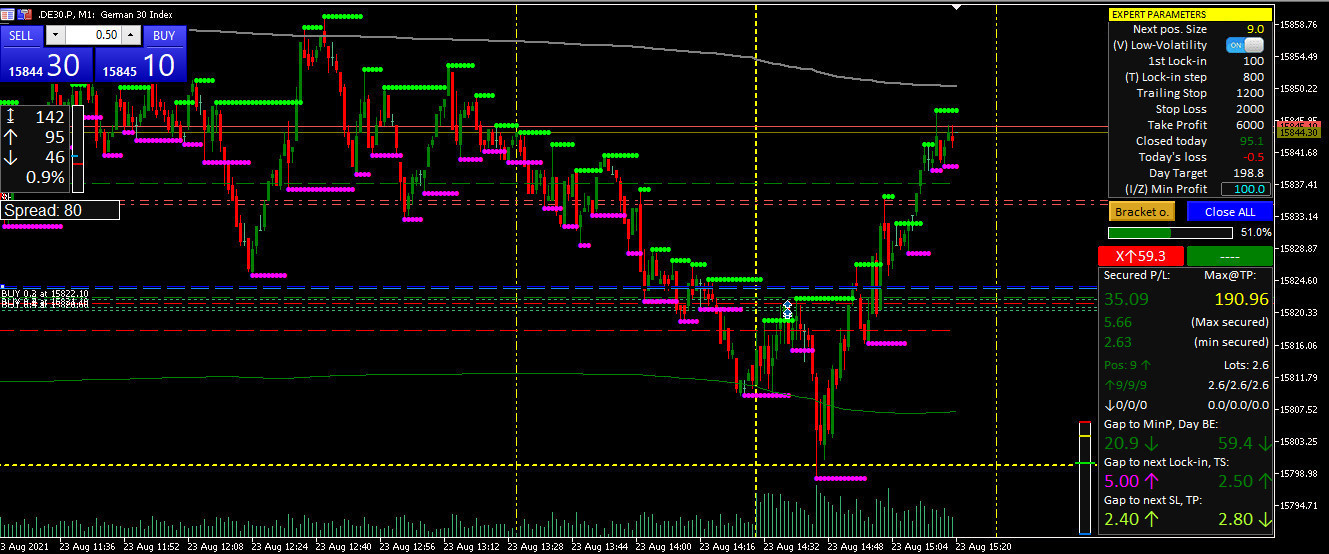Click the blue Close ALL button
This screenshot has height=554, width=1329.
pyautogui.click(x=1229, y=212)
